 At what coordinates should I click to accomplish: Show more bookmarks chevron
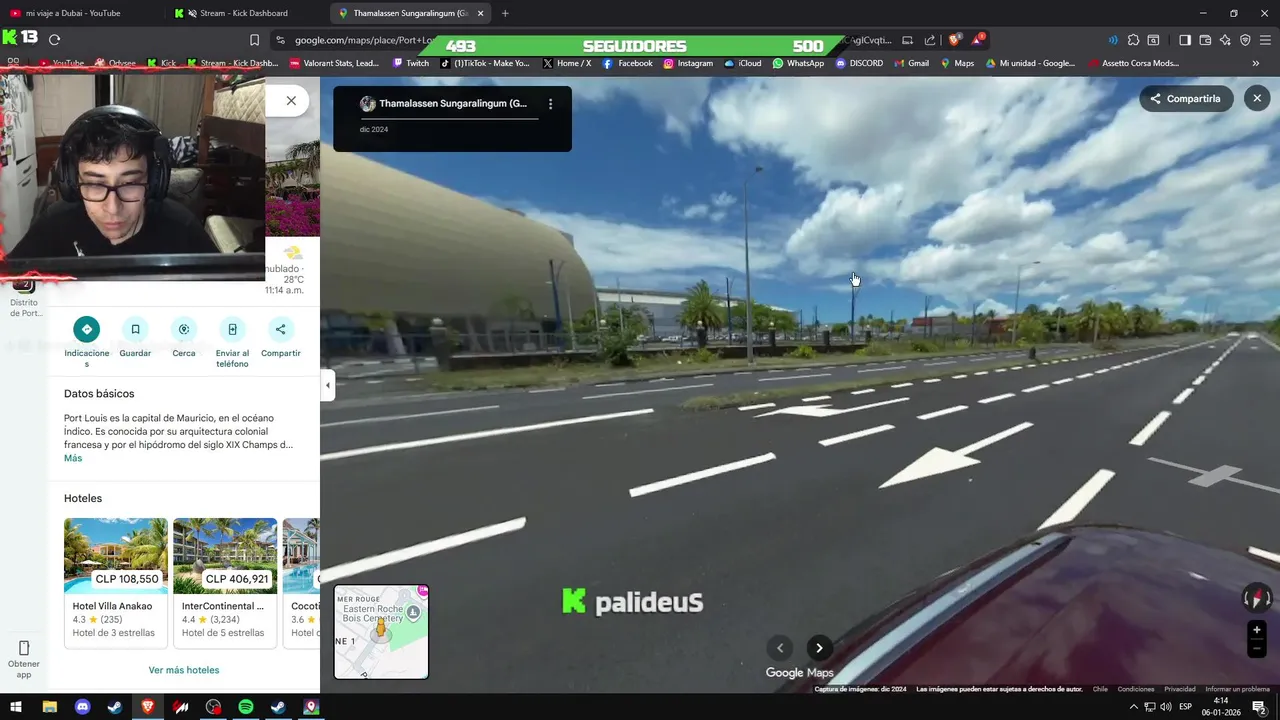point(1256,63)
